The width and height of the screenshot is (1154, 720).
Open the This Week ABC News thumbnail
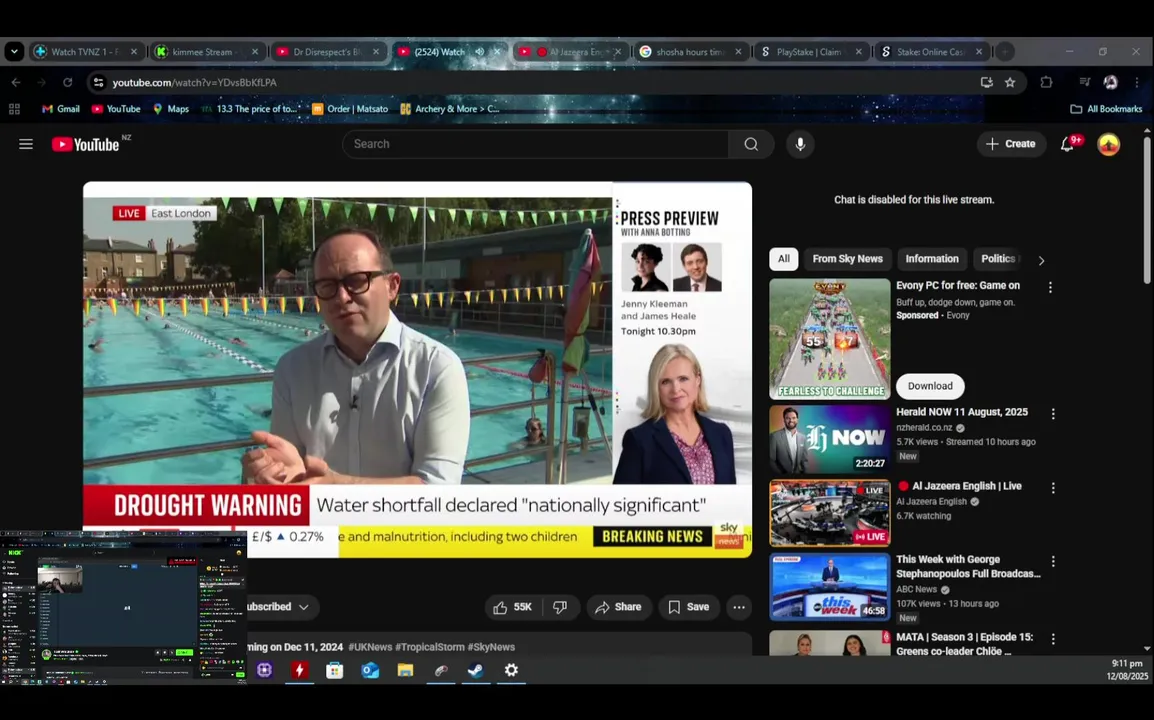(829, 587)
